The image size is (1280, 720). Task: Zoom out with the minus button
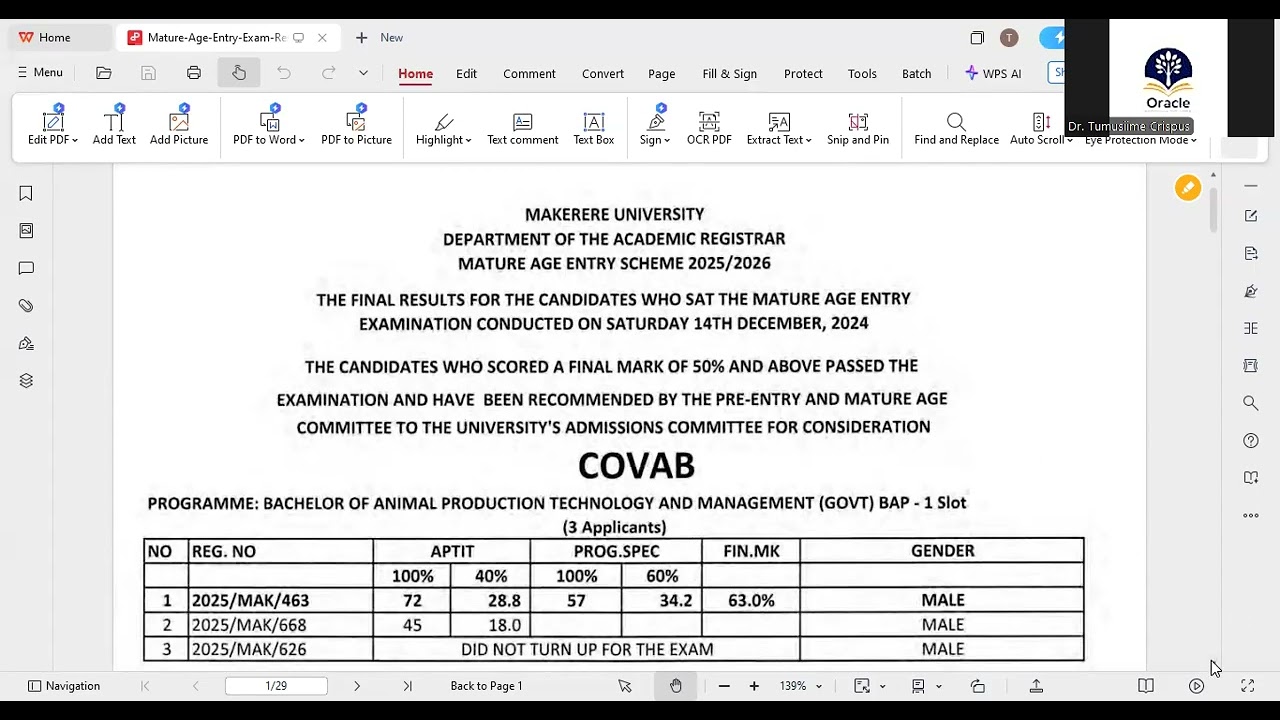[724, 686]
